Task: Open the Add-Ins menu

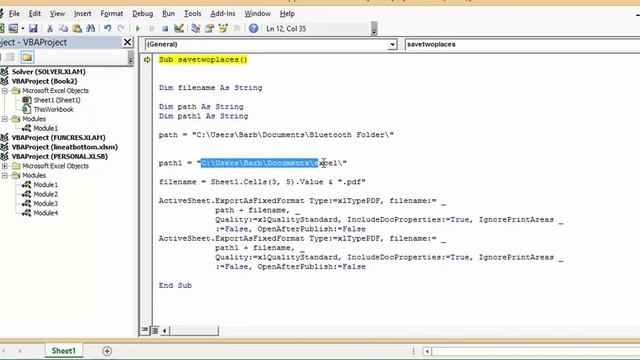Action: coord(223,13)
